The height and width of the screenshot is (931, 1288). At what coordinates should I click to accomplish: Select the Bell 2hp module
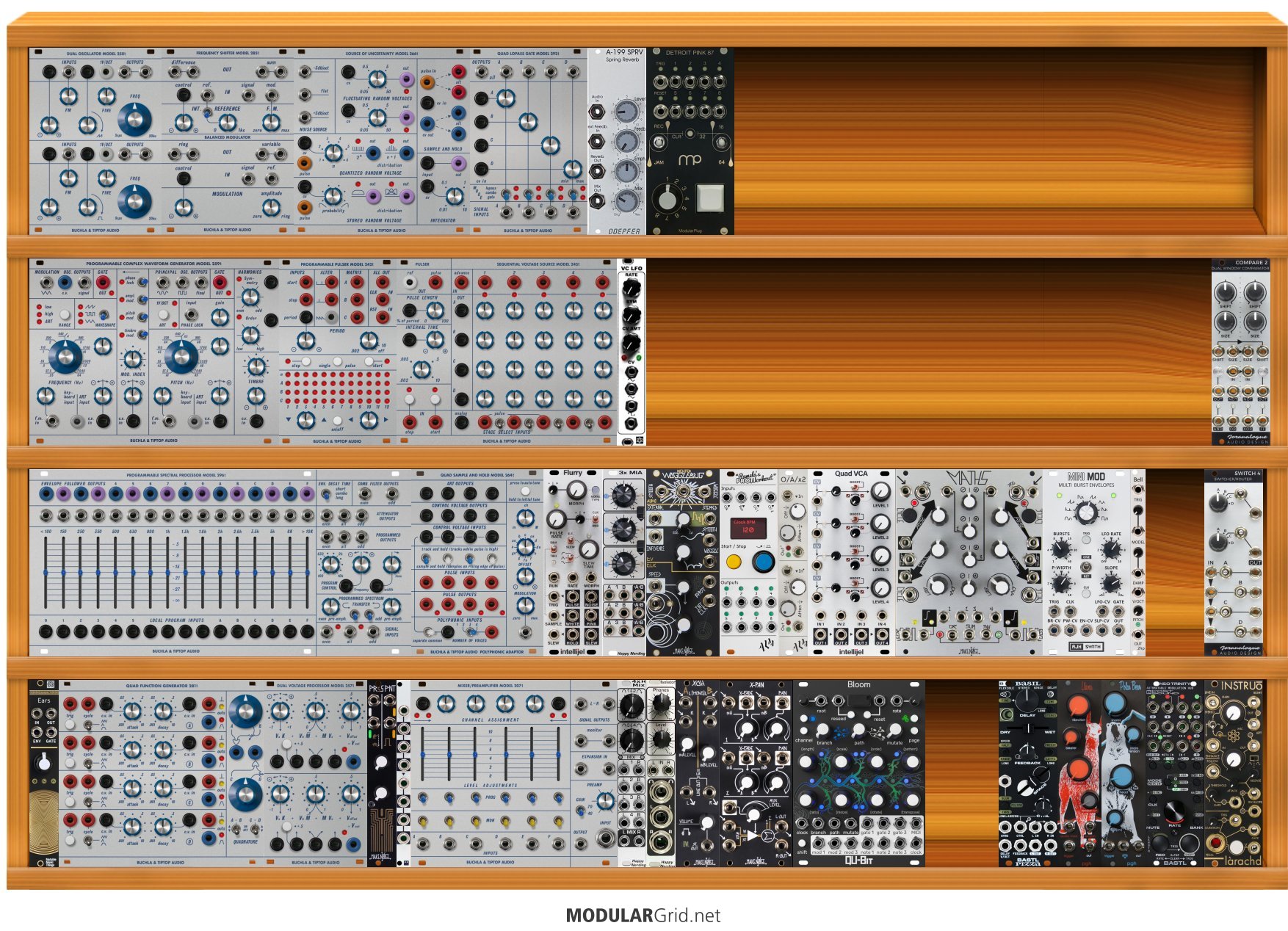point(1138,562)
